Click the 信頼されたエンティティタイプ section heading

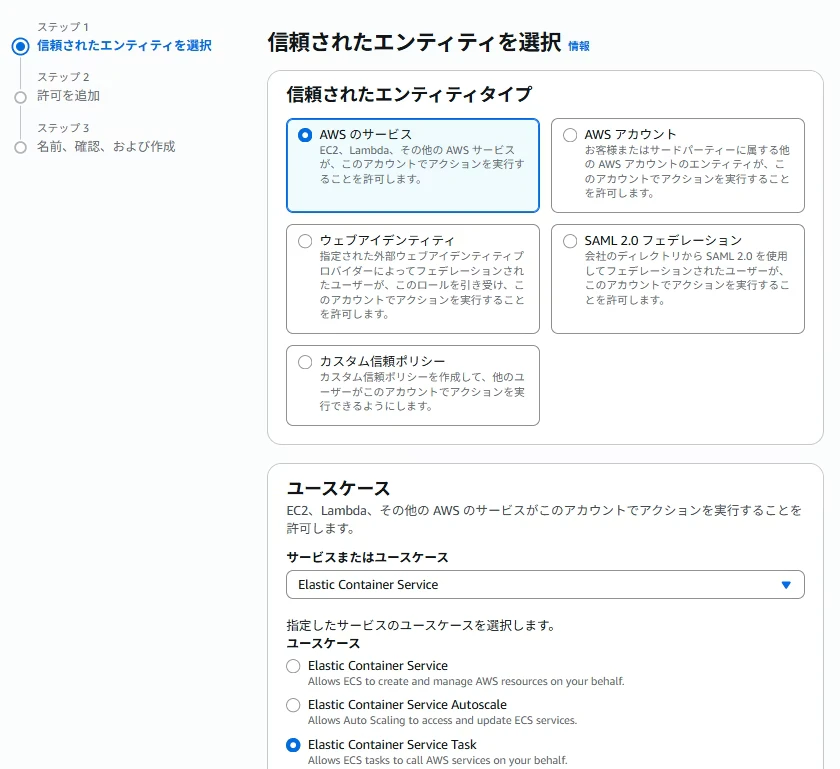coord(409,94)
